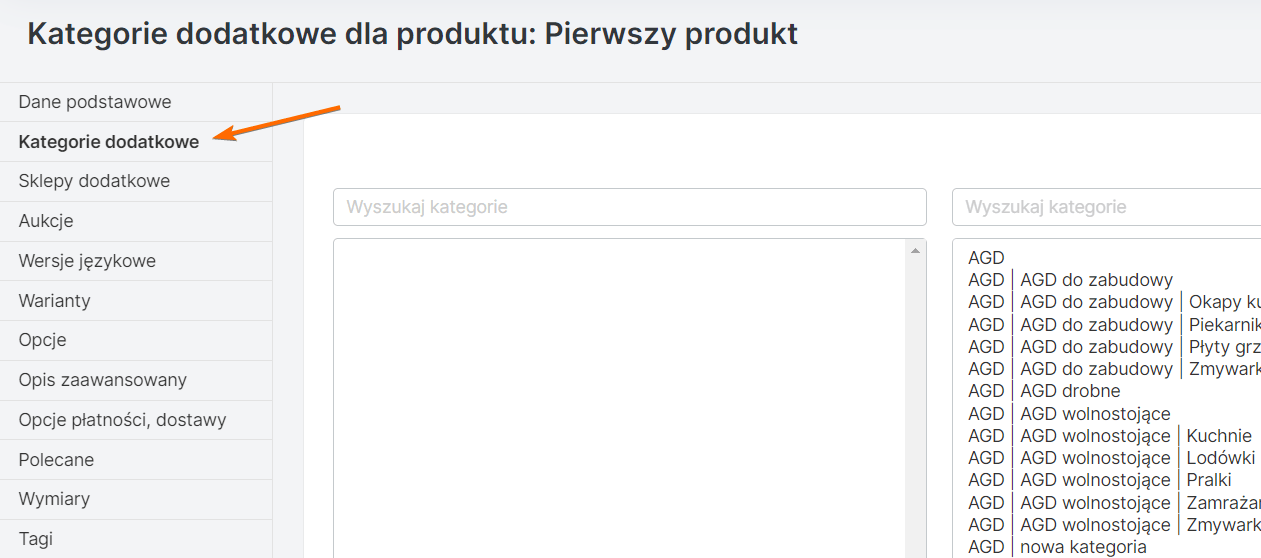Open the Dane podstawowe section
The width and height of the screenshot is (1261, 558).
[x=95, y=102]
